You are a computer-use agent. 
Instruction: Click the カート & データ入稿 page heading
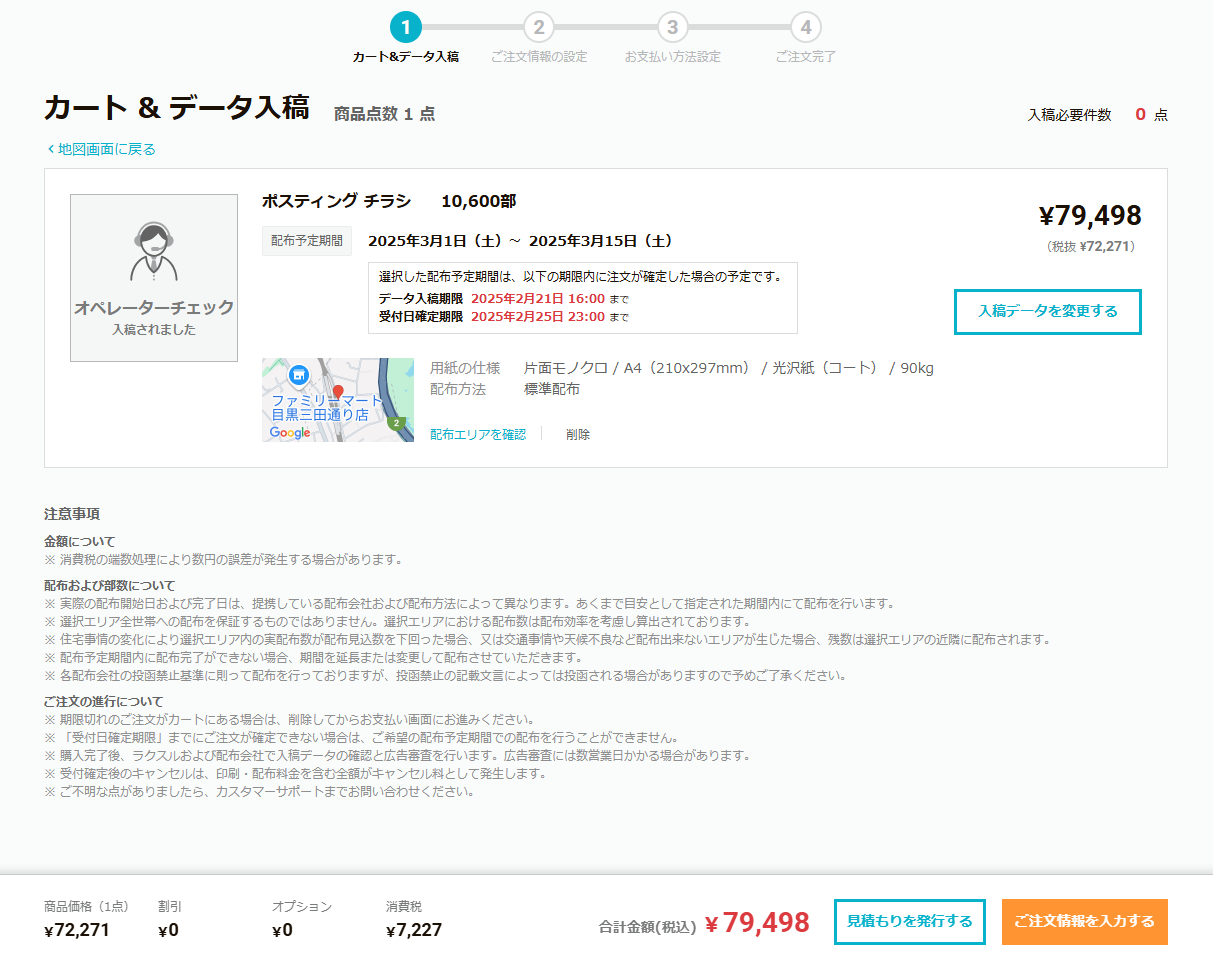point(177,108)
